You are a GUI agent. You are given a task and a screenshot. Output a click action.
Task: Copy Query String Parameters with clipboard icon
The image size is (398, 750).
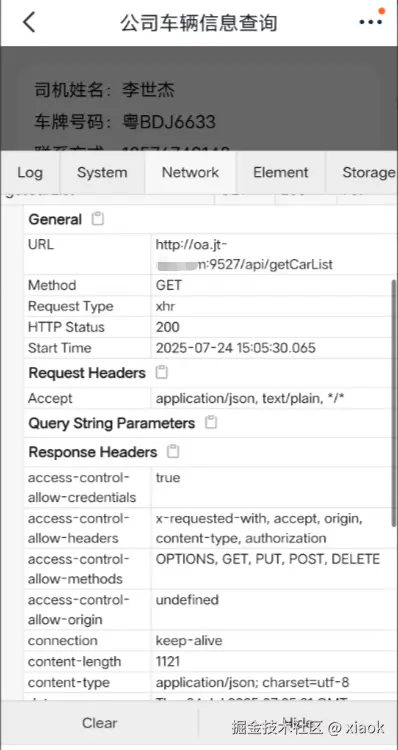click(x=211, y=423)
